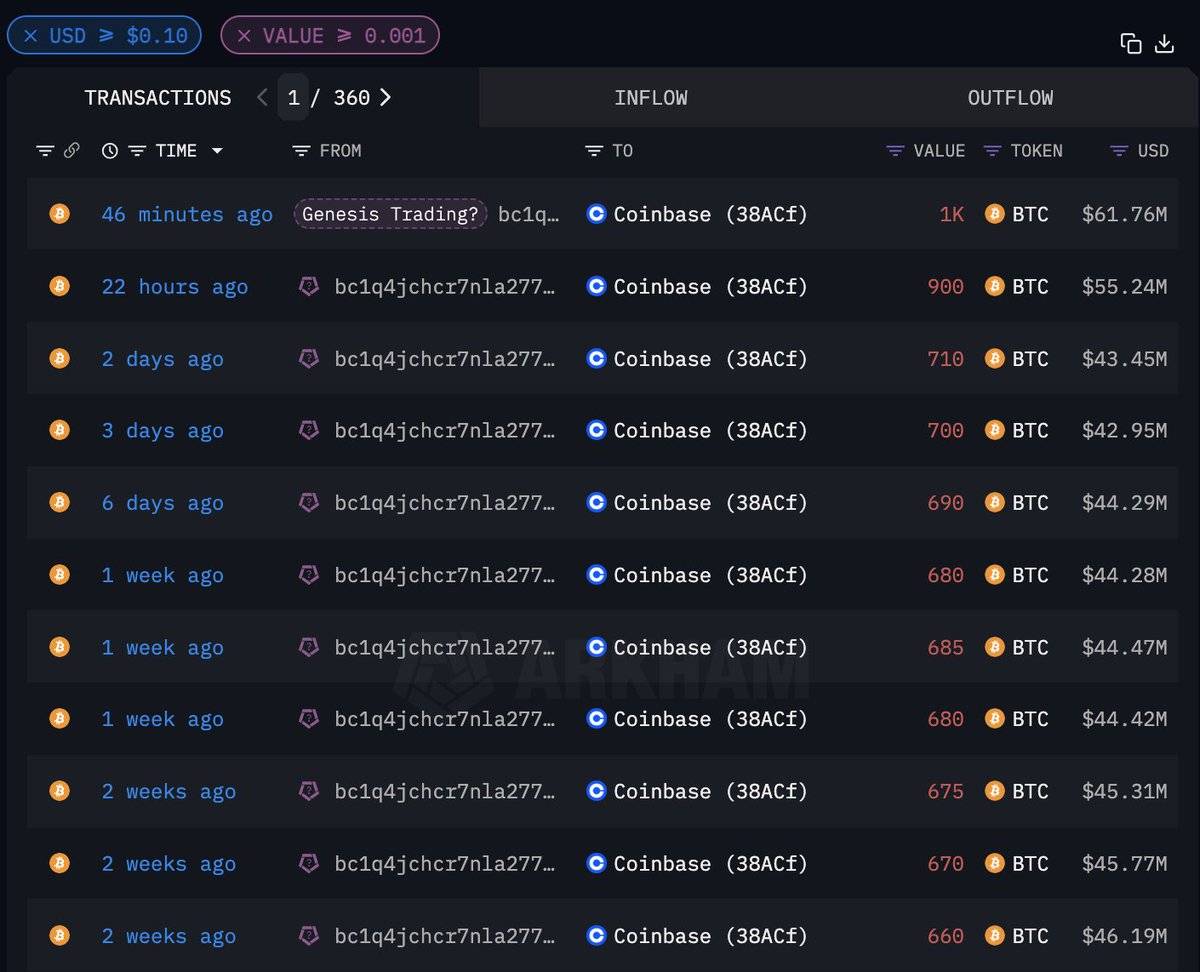Go to the next transactions page
Viewport: 1200px width, 972px height.
(x=386, y=97)
